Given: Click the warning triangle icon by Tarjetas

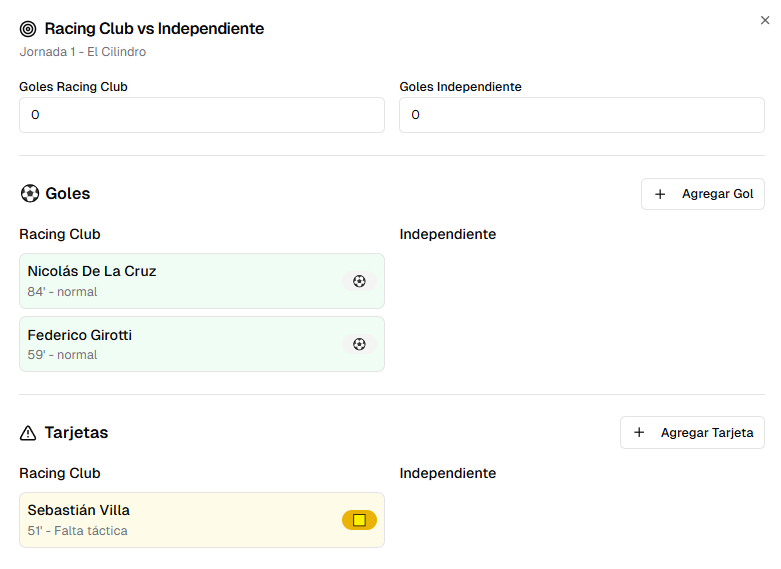Looking at the screenshot, I should [x=28, y=433].
